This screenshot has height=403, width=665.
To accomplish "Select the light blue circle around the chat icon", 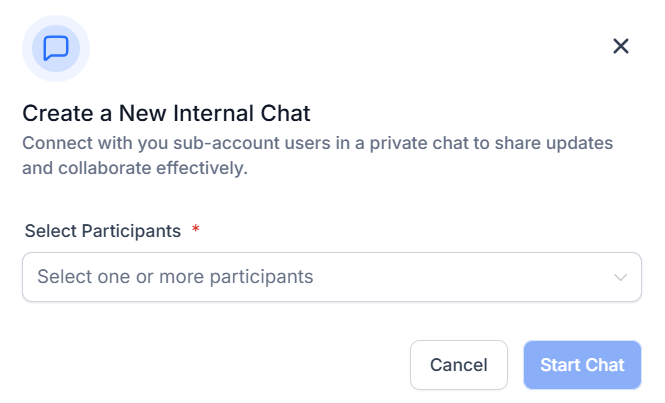I will (x=56, y=48).
